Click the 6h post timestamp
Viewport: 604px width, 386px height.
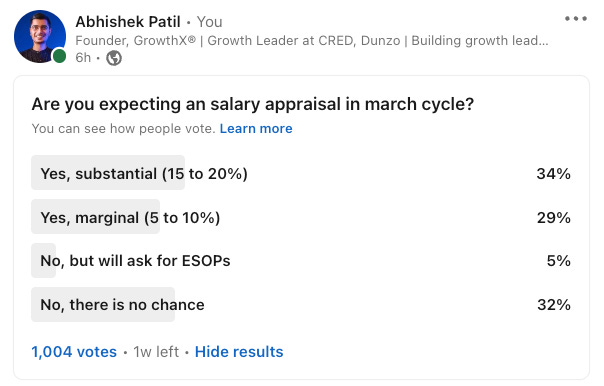pyautogui.click(x=83, y=58)
